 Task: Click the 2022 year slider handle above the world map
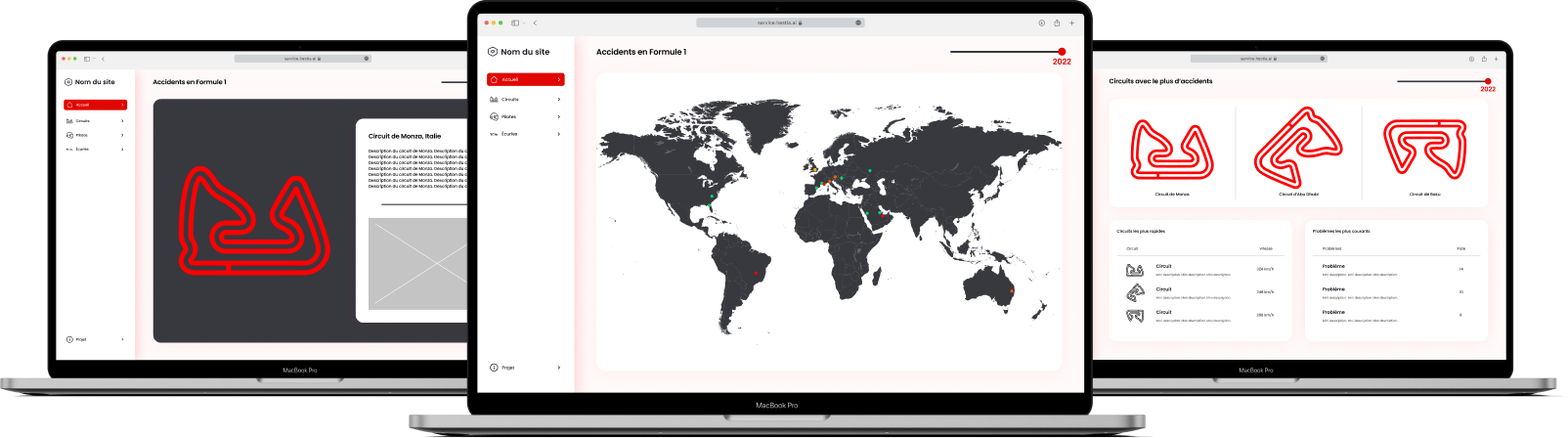(x=1062, y=52)
